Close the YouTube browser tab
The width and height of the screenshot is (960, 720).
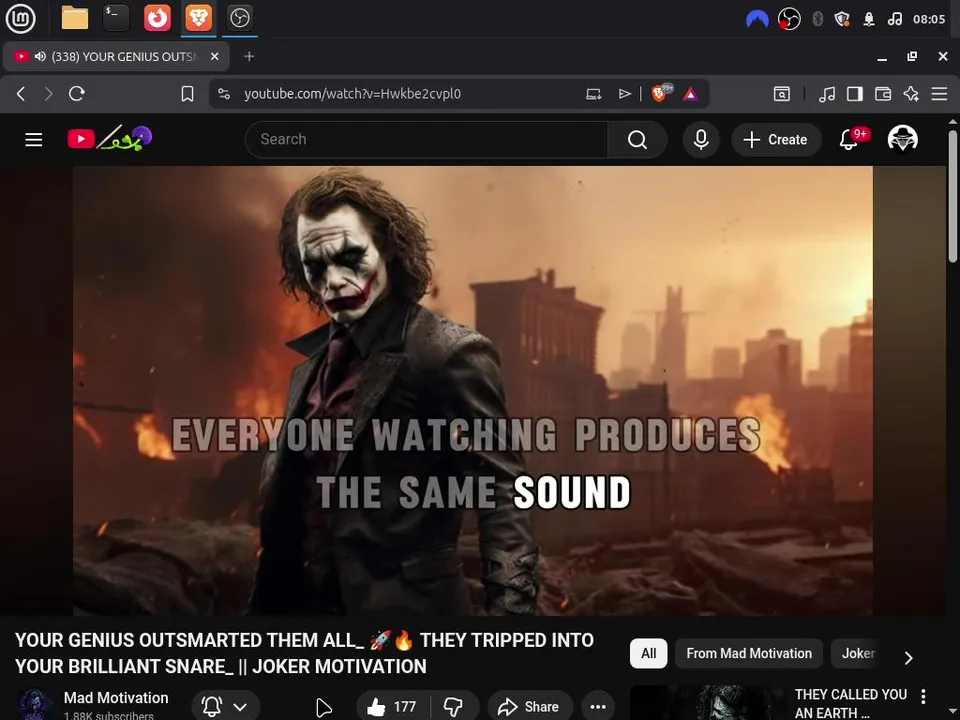214,56
